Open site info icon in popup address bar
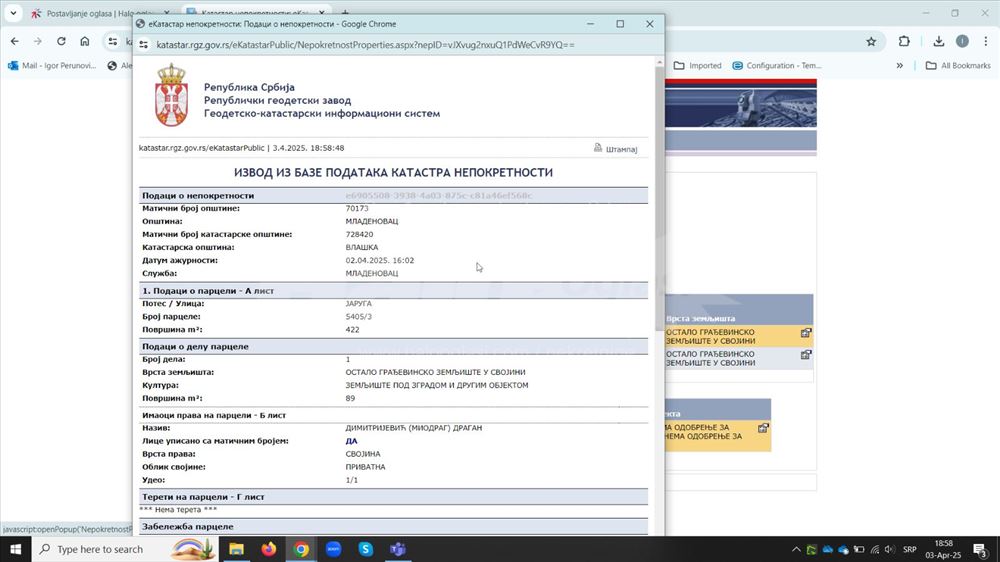This screenshot has height=562, width=1000. pyautogui.click(x=143, y=45)
